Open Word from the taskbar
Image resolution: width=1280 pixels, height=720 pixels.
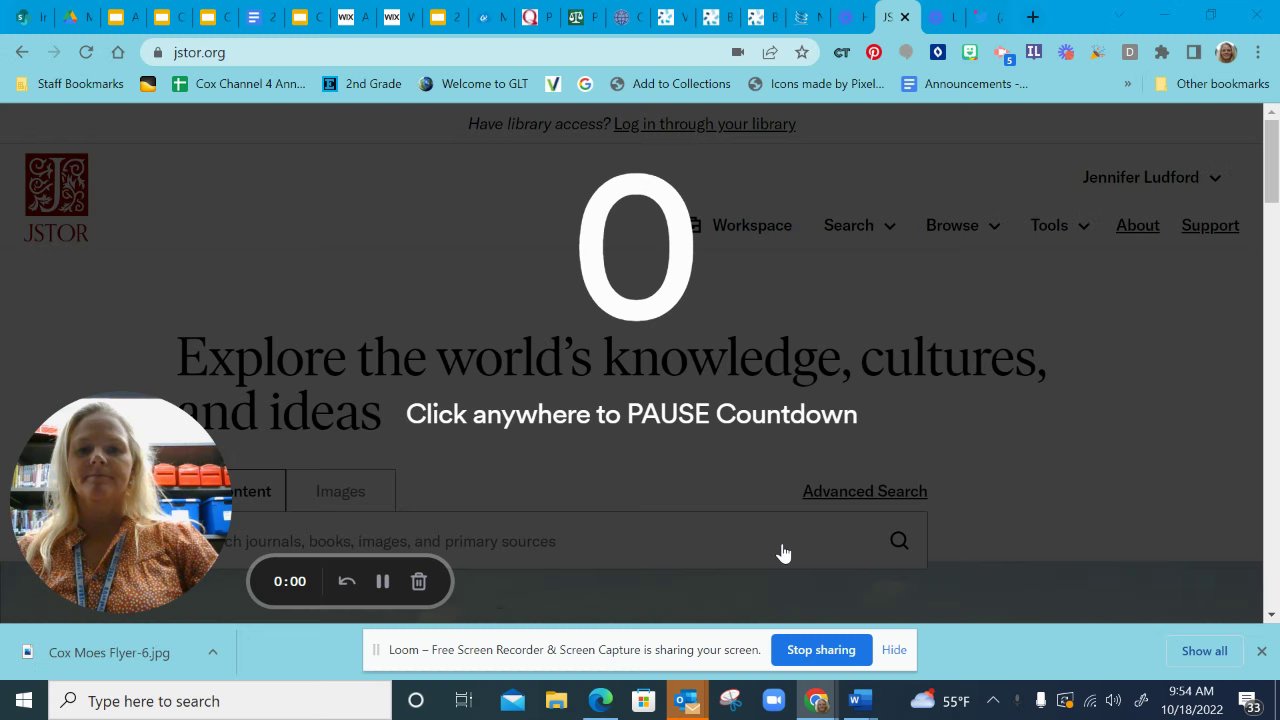click(x=860, y=701)
